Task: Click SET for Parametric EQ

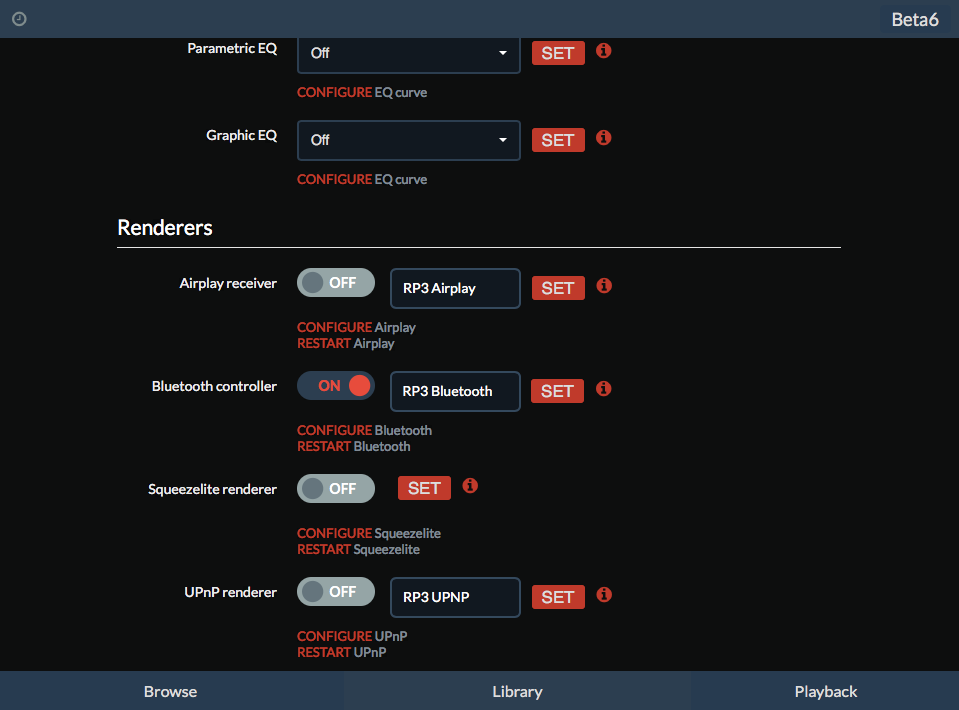Action: click(x=558, y=53)
